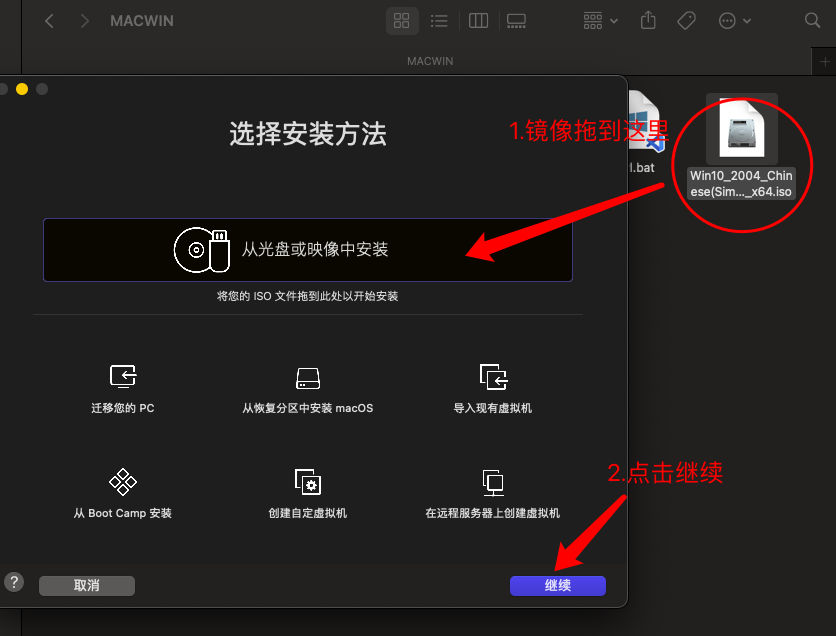Switch Finder to list view

pyautogui.click(x=439, y=21)
